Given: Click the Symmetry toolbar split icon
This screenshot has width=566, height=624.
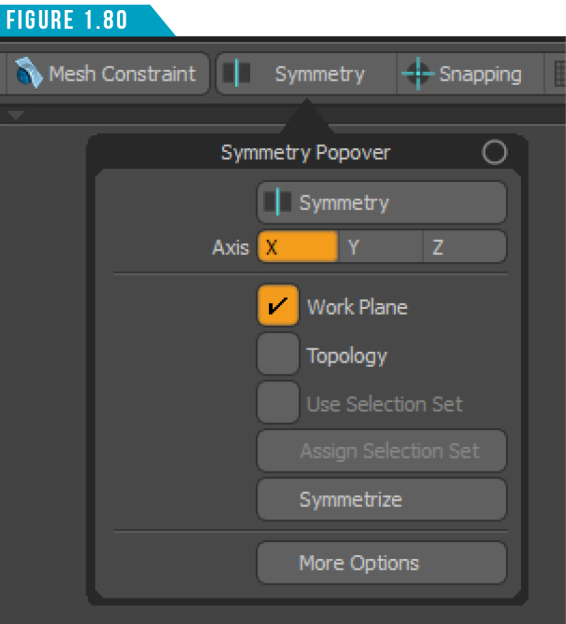Looking at the screenshot, I should pyautogui.click(x=236, y=73).
